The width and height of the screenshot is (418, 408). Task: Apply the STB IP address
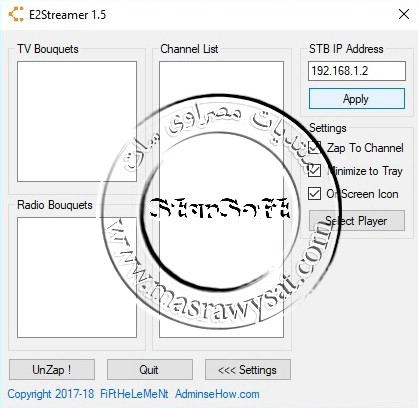coord(357,99)
